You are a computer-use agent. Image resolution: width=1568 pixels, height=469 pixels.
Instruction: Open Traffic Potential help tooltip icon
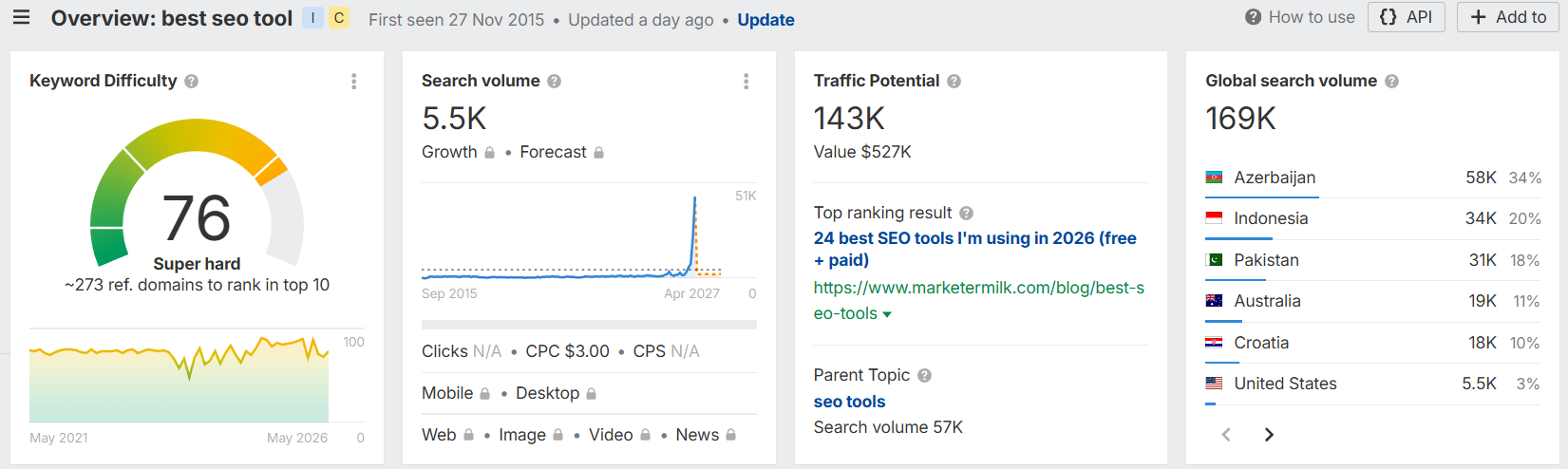(954, 82)
